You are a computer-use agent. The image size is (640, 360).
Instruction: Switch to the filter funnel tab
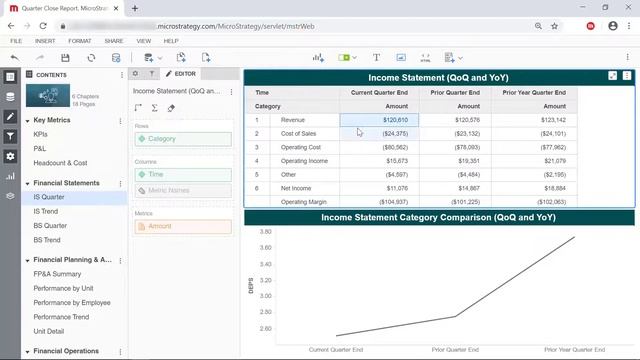coord(152,73)
